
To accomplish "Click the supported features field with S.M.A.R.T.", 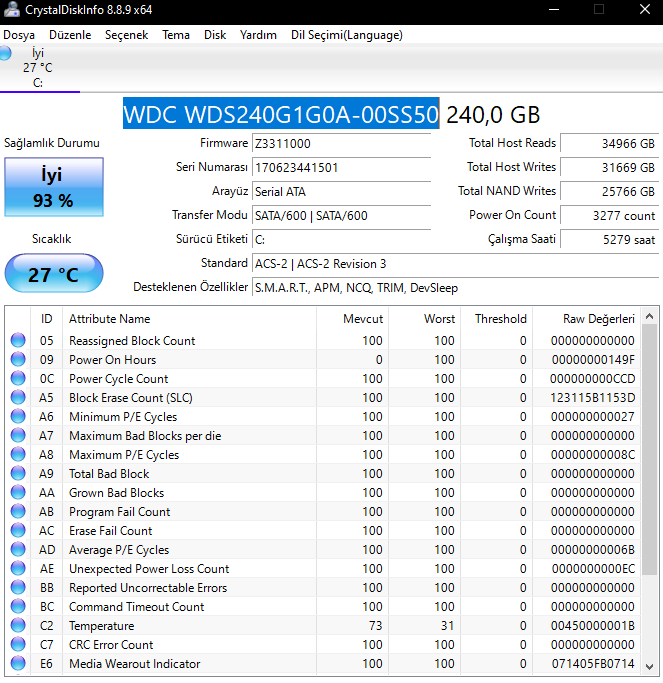I will coord(456,287).
